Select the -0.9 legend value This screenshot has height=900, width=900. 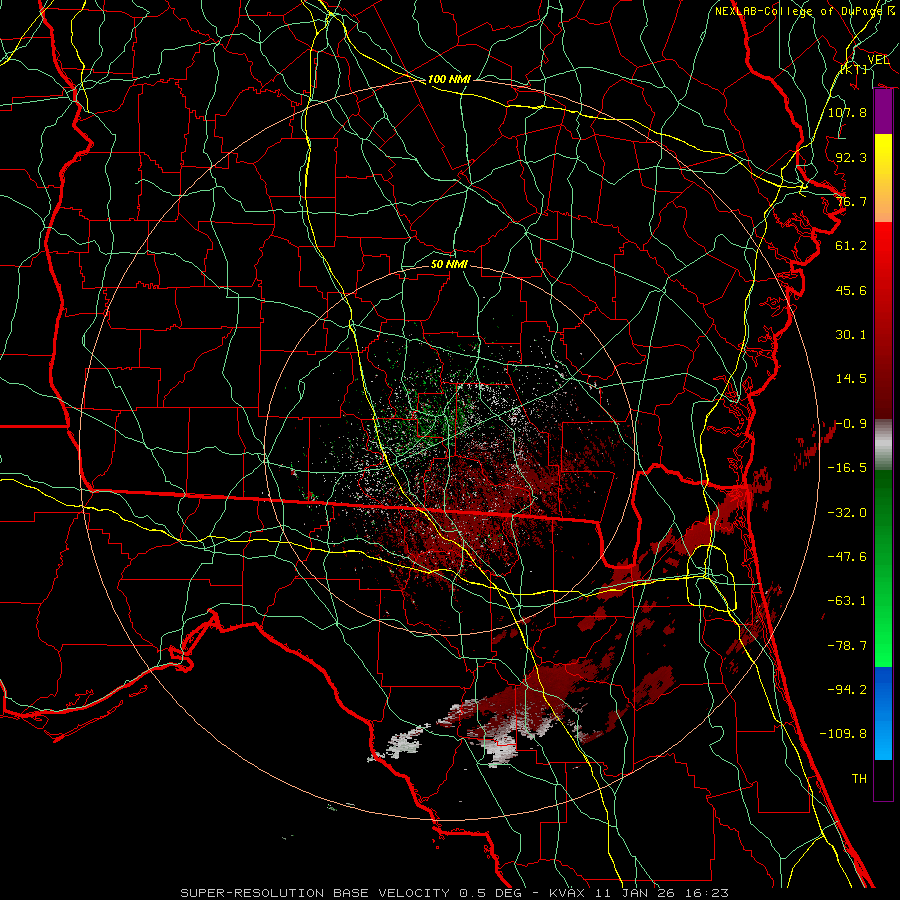pyautogui.click(x=851, y=424)
